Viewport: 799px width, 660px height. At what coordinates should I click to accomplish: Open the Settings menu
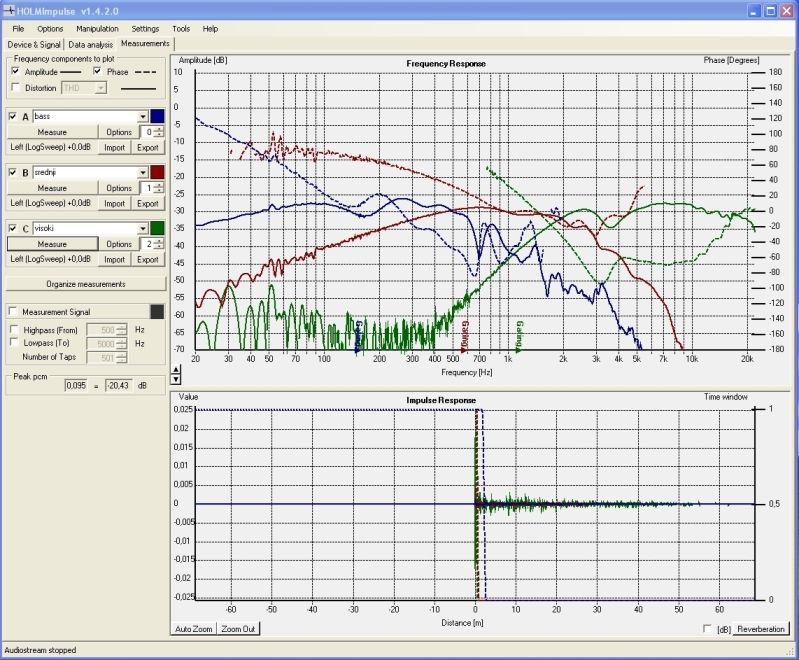[145, 29]
